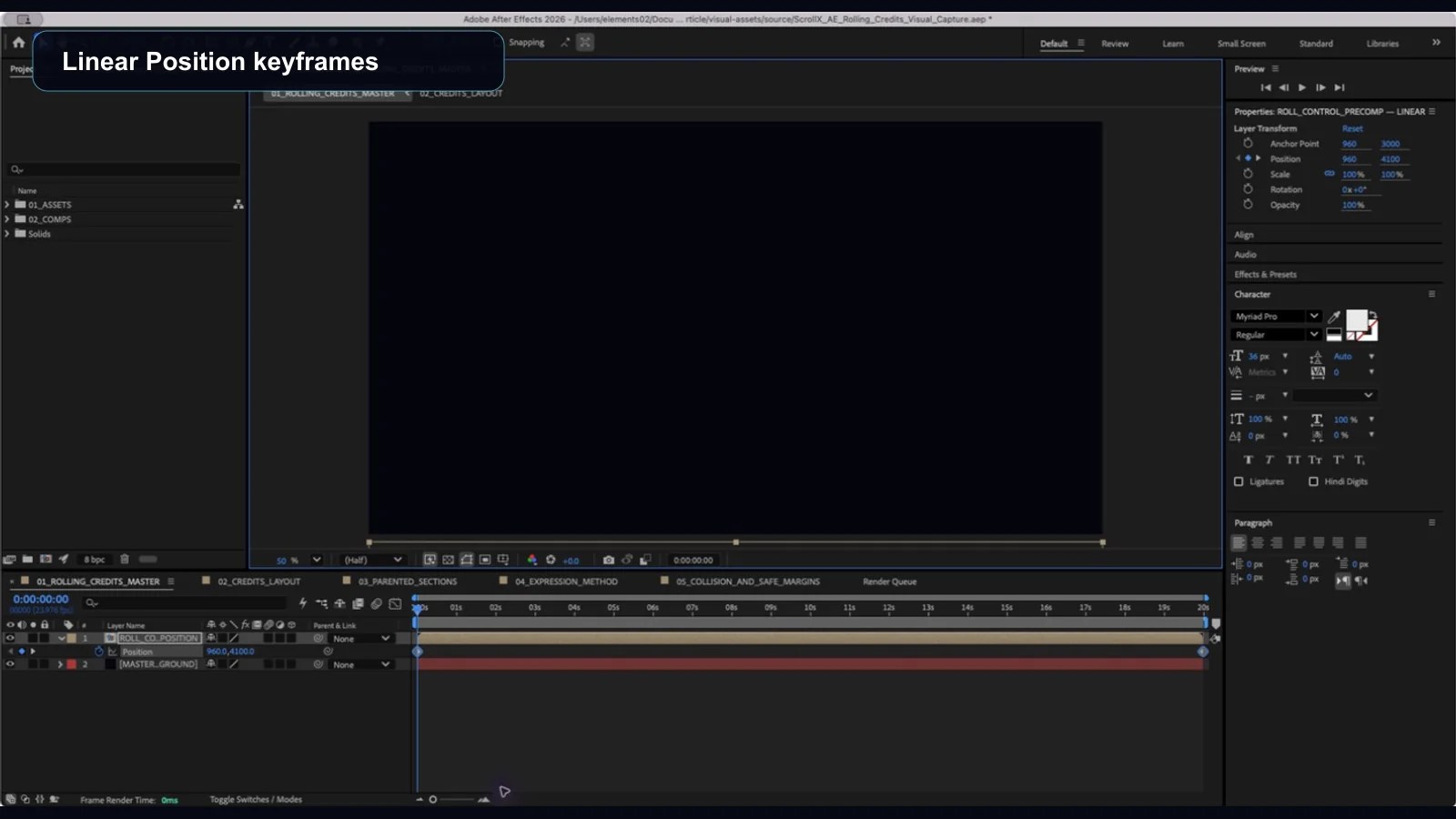This screenshot has width=1456, height=819.
Task: Click the white fill color swatch
Action: (1356, 320)
